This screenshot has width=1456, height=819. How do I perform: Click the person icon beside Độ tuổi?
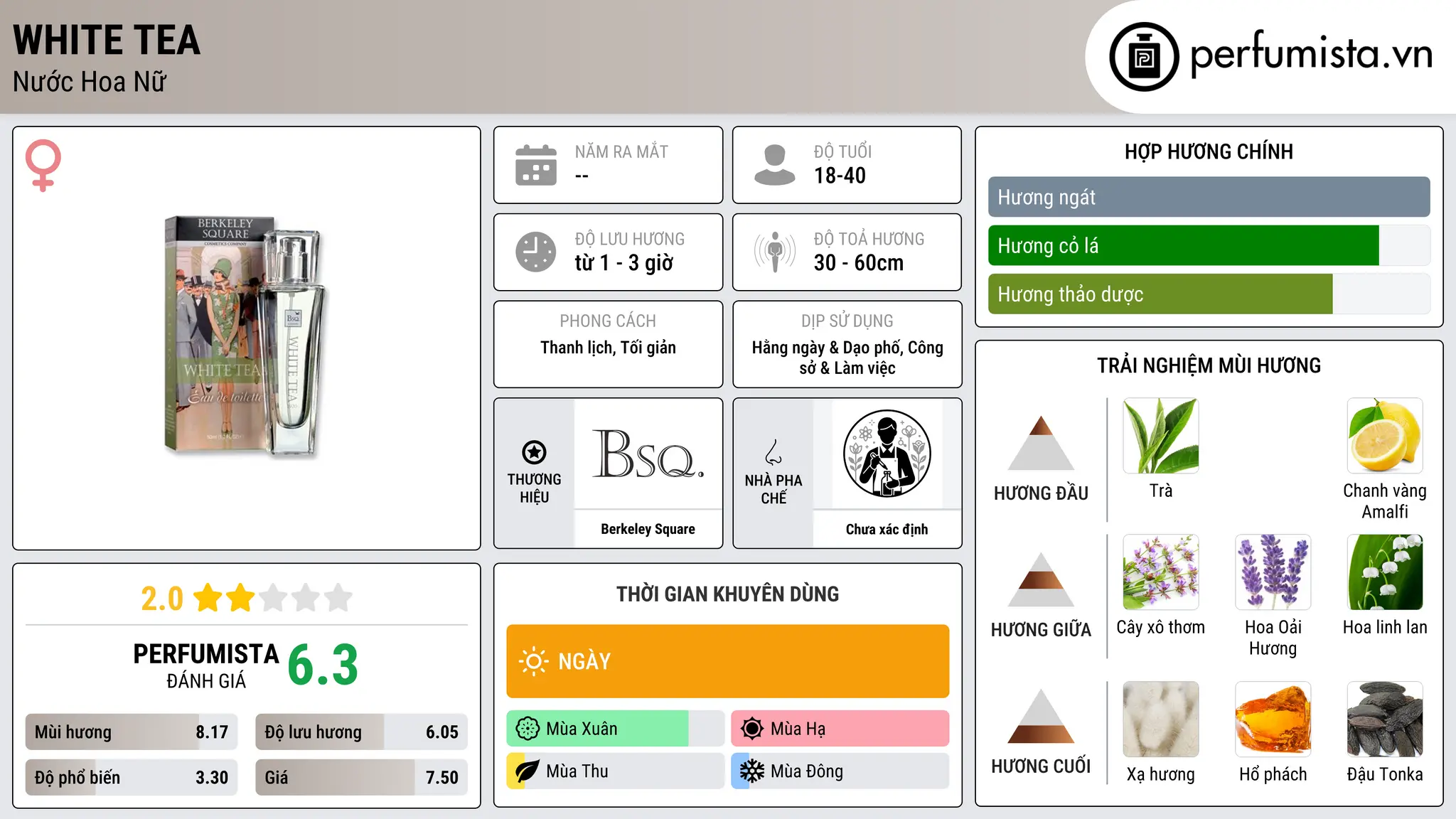tap(775, 165)
